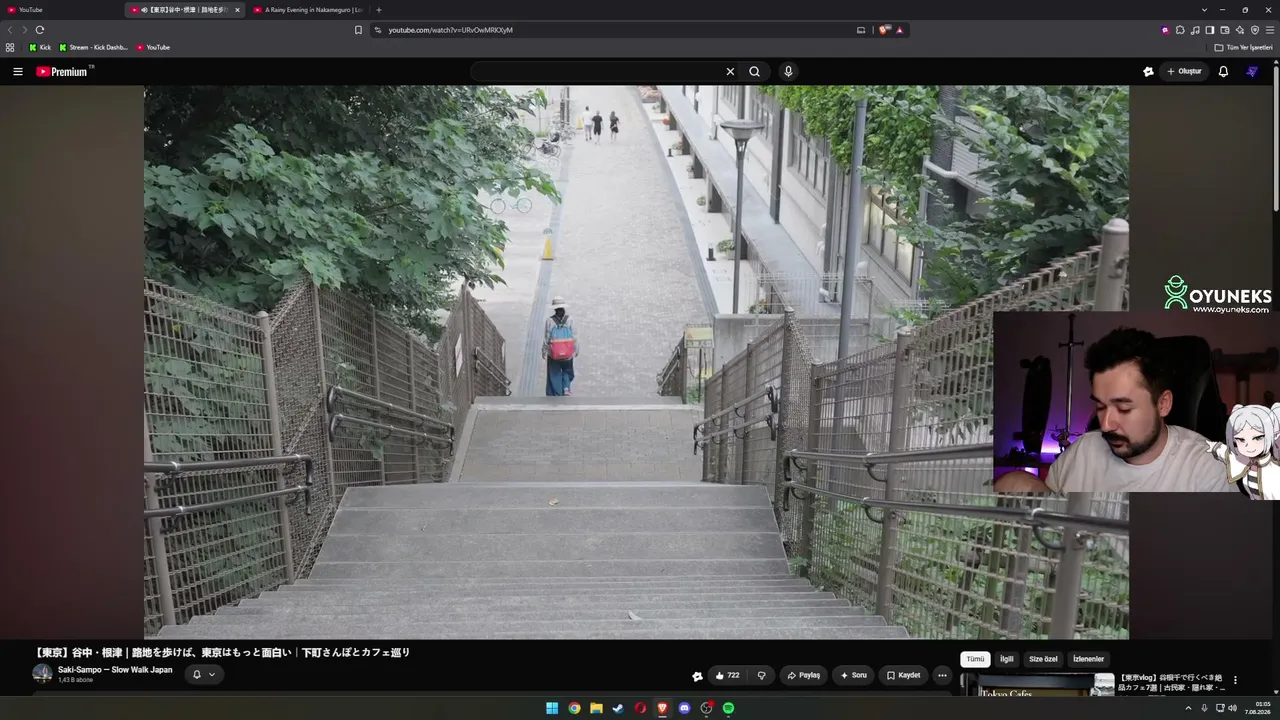Open Discord from the taskbar
Image resolution: width=1280 pixels, height=720 pixels.
pos(684,708)
